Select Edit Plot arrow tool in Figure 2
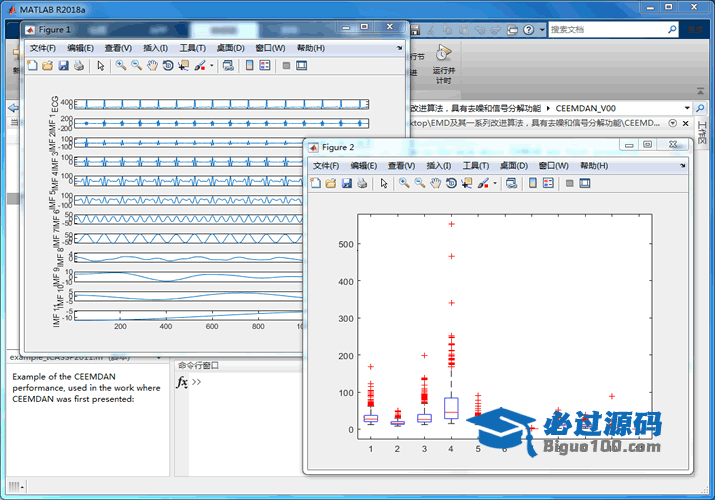This screenshot has width=715, height=500. (x=384, y=183)
